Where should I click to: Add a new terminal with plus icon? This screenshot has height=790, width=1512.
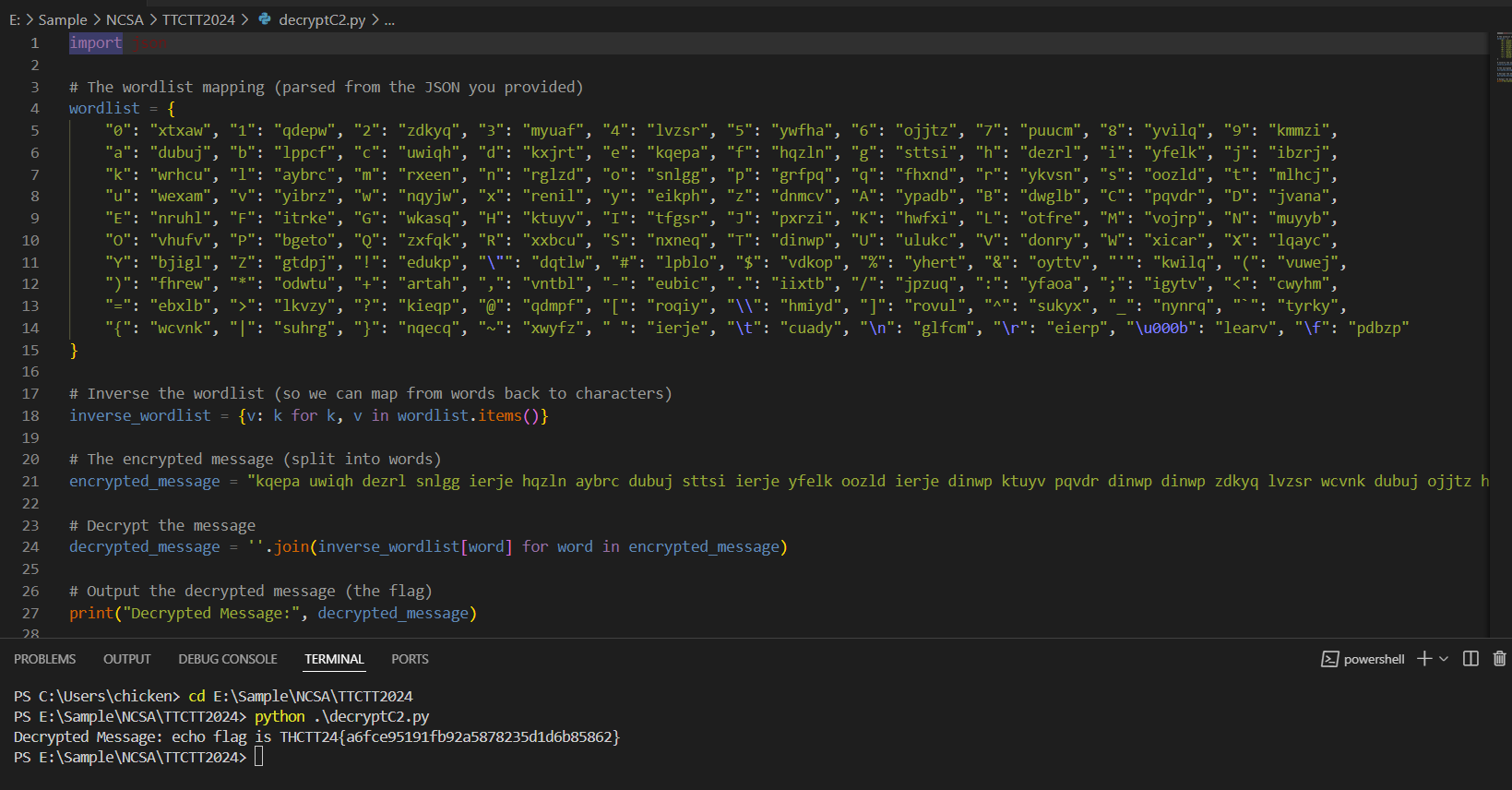click(x=1424, y=659)
